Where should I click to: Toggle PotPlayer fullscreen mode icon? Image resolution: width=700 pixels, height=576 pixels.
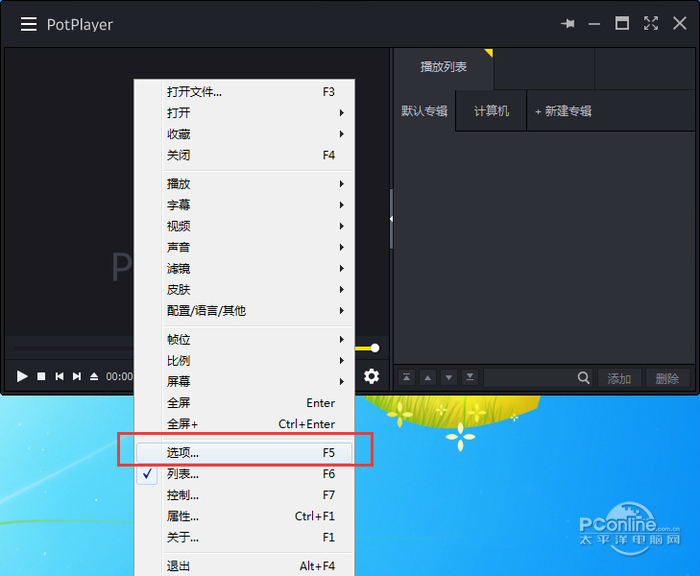pos(651,23)
